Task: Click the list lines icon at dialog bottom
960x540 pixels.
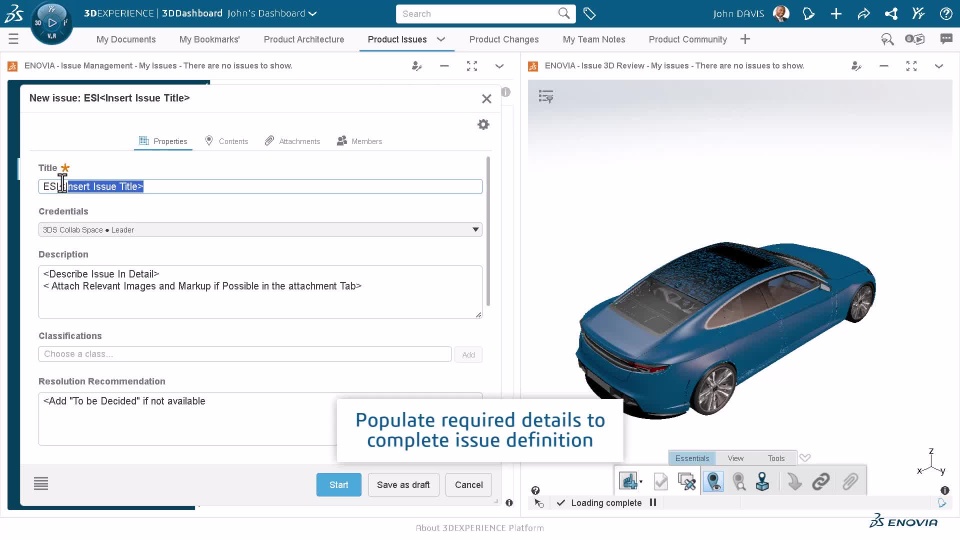Action: [x=41, y=484]
